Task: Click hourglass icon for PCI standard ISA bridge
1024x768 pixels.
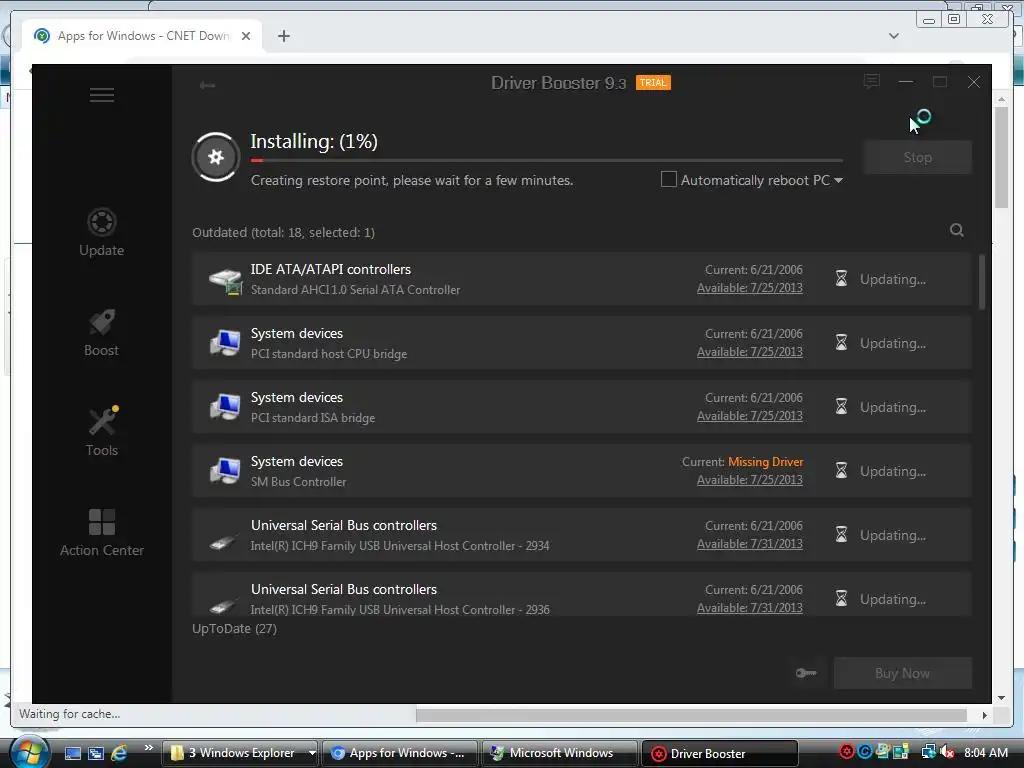Action: tap(841, 407)
